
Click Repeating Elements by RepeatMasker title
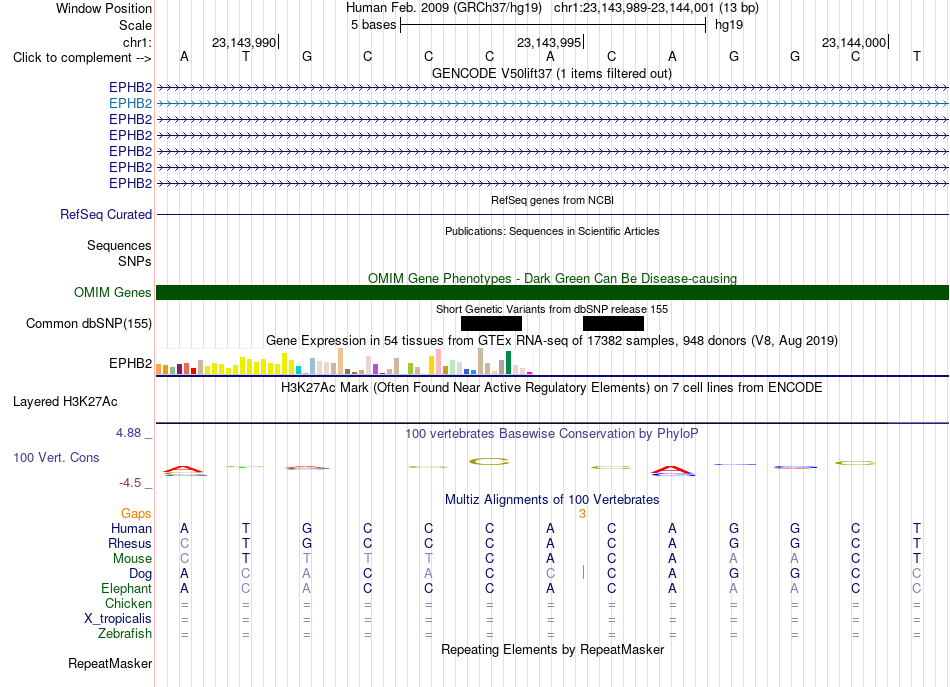pyautogui.click(x=553, y=649)
